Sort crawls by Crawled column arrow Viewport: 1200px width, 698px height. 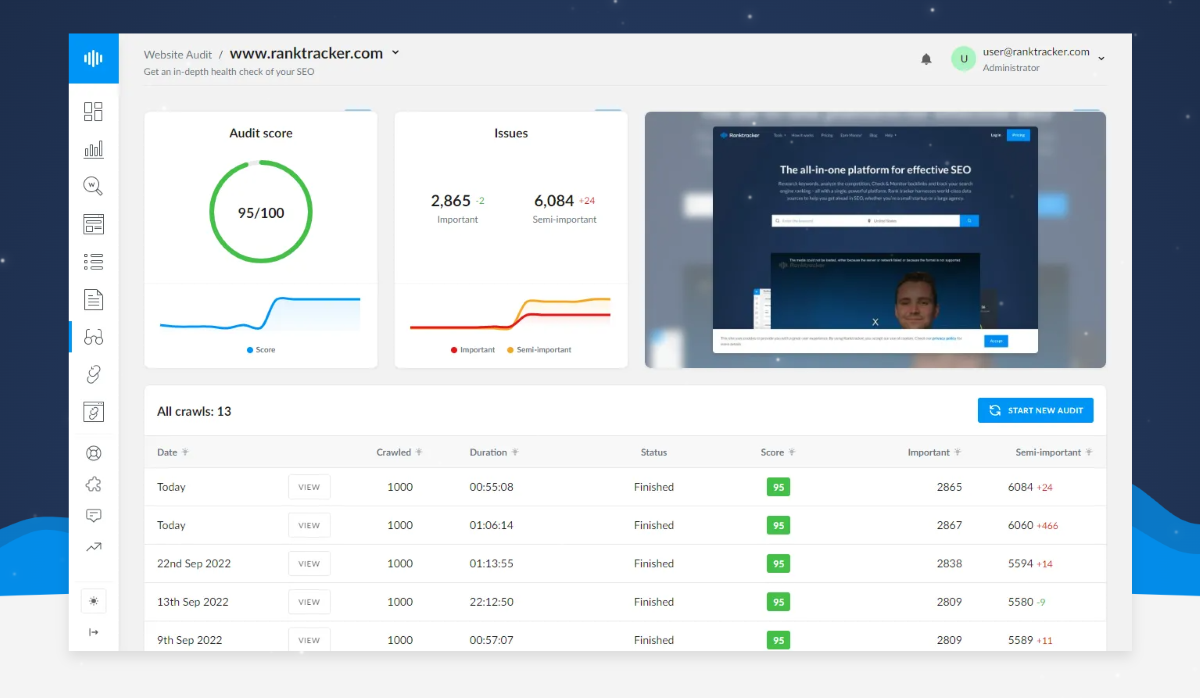[419, 453]
